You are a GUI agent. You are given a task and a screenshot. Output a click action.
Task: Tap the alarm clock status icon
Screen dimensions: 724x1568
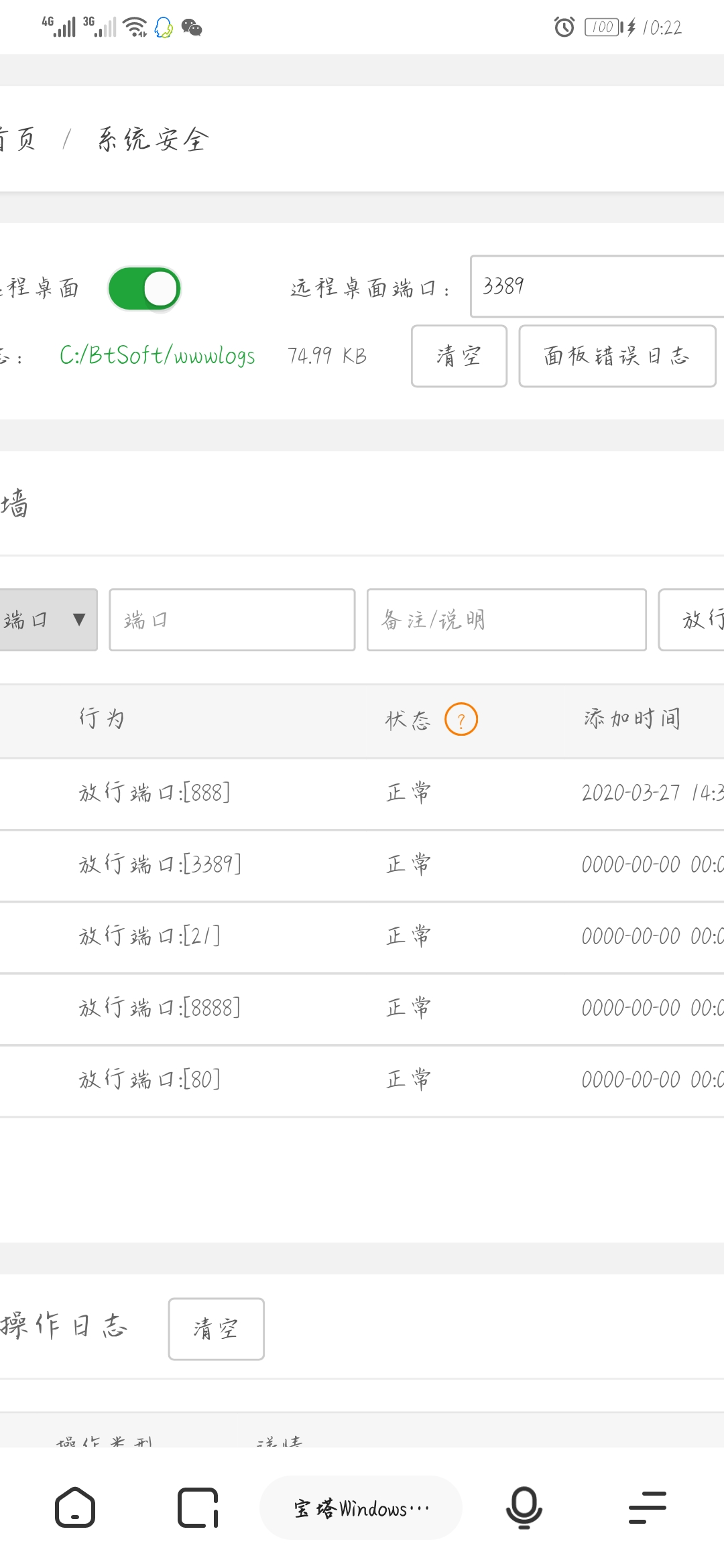click(564, 27)
